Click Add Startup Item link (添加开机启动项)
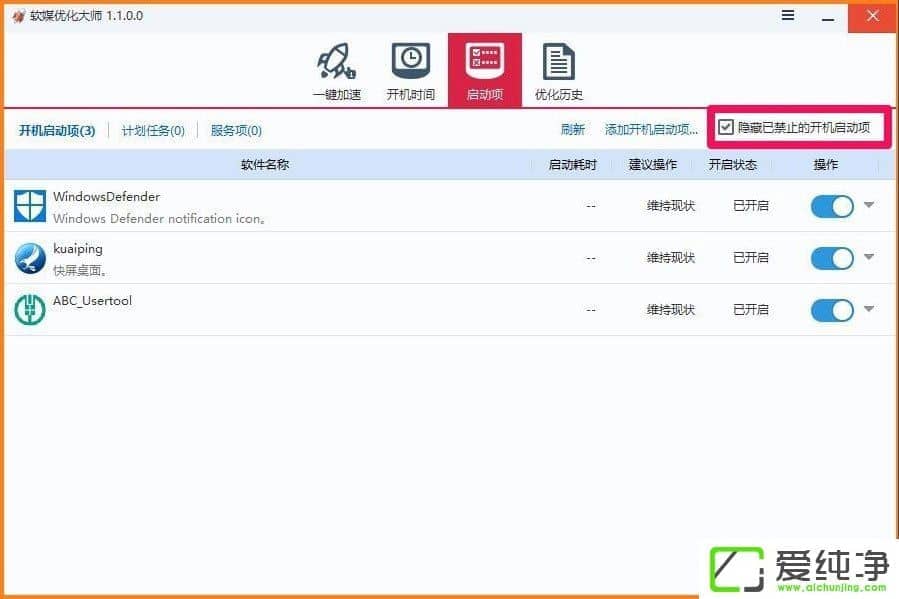Image resolution: width=899 pixels, height=599 pixels. (x=651, y=130)
